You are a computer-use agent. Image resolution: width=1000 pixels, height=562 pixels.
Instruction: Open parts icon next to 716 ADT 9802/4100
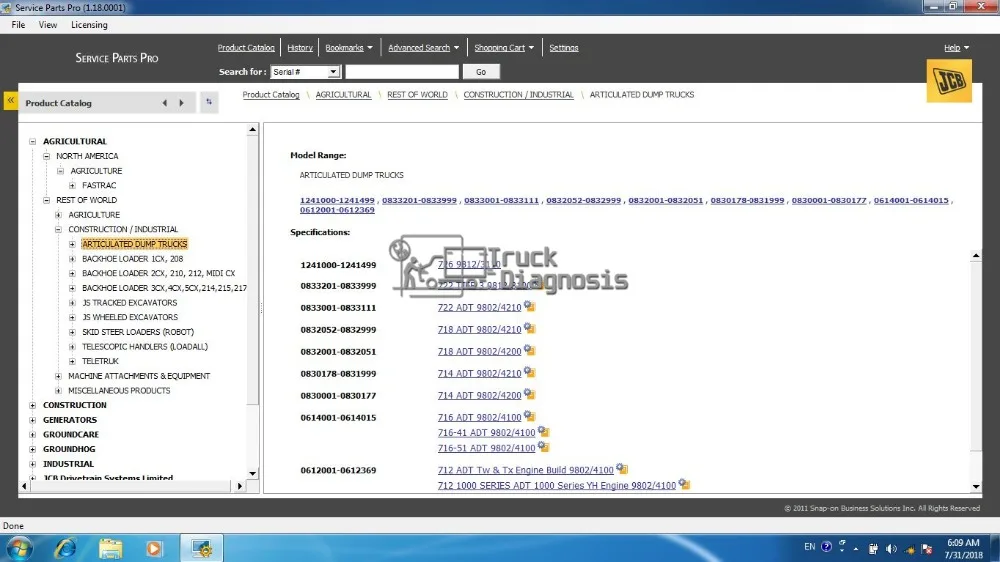click(529, 416)
